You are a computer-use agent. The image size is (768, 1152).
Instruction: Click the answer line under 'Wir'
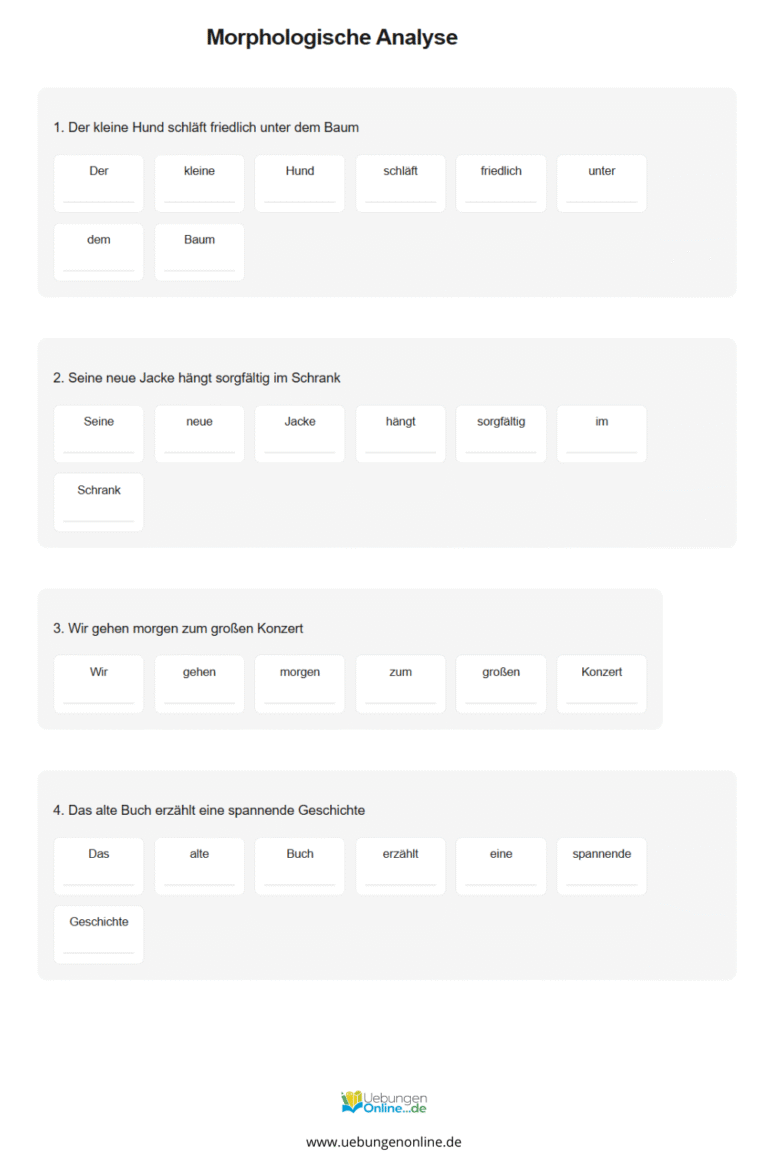(x=98, y=696)
